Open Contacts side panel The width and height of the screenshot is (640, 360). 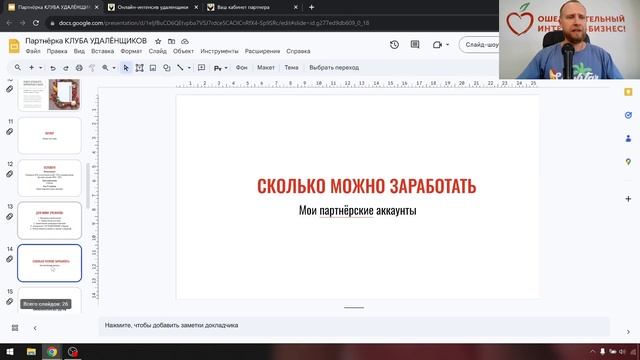[x=628, y=138]
